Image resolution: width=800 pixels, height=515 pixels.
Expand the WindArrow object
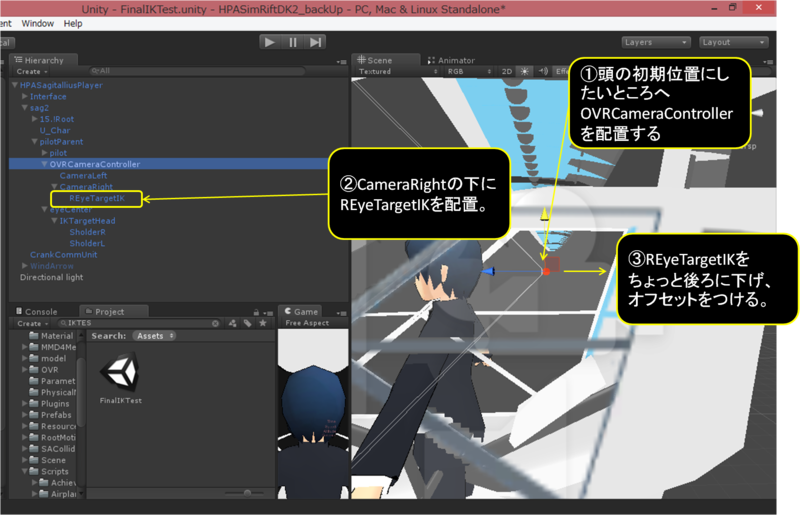click(24, 265)
